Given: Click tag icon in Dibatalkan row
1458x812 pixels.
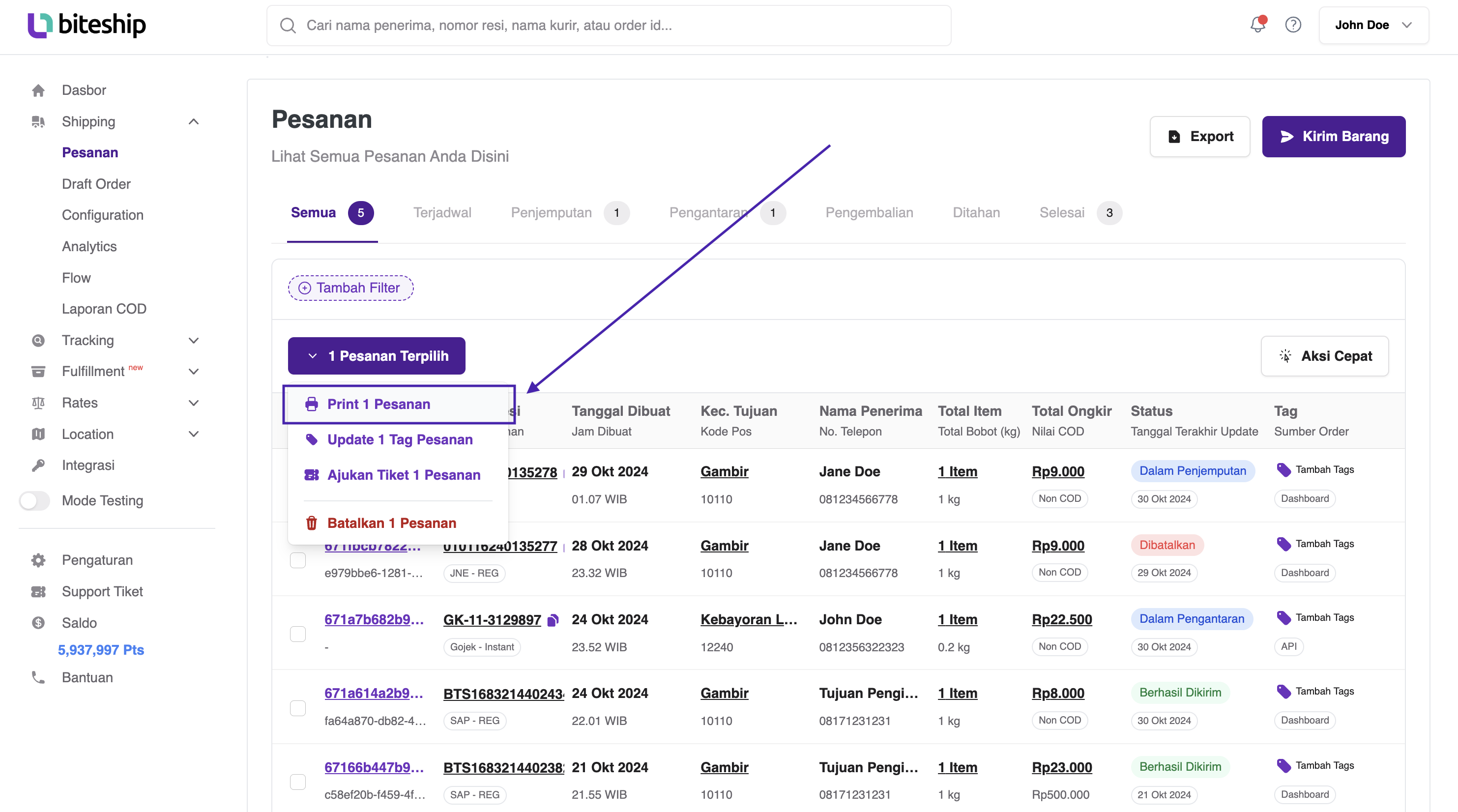Looking at the screenshot, I should tap(1283, 544).
